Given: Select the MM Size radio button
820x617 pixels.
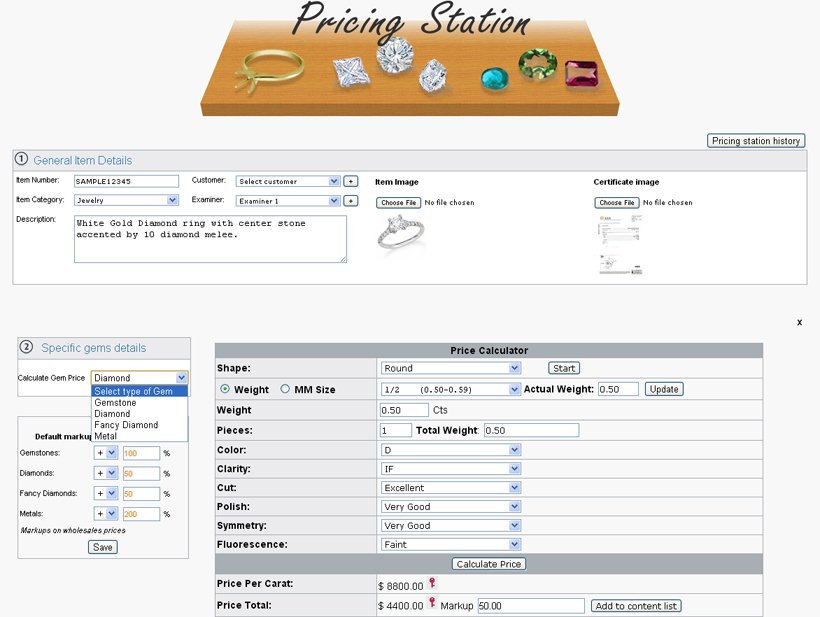Looking at the screenshot, I should (x=285, y=389).
